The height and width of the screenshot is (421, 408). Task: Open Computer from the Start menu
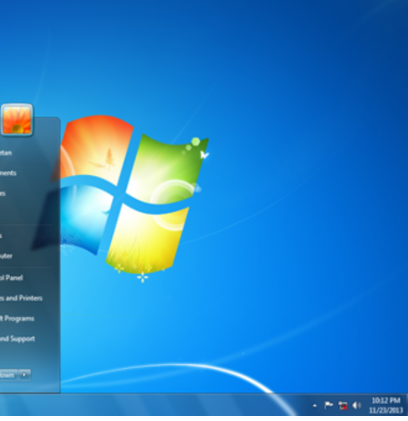tap(6, 256)
